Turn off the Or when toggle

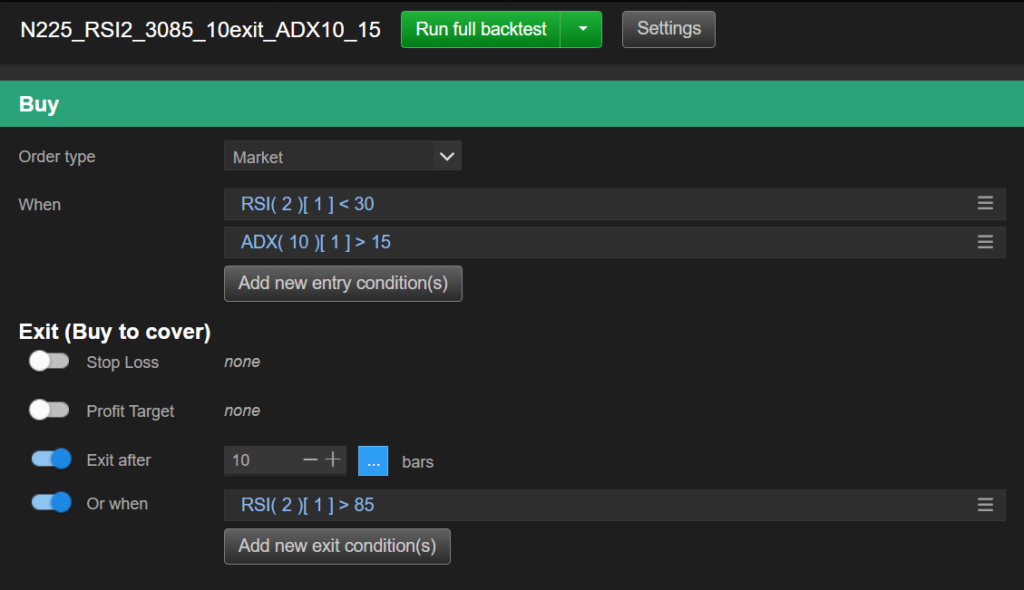51,503
